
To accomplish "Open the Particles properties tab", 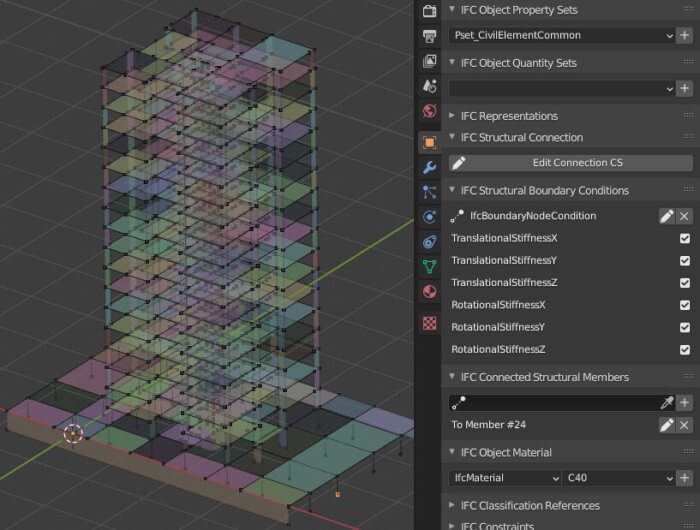I will click(429, 192).
